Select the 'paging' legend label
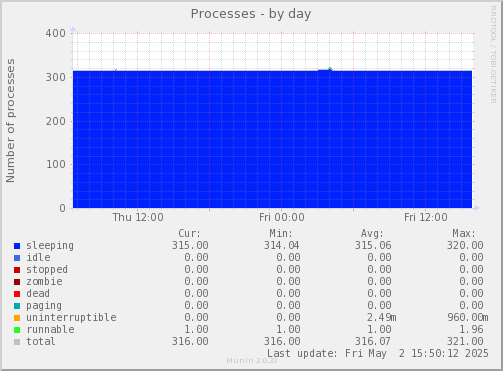503x371 pixels. coord(44,306)
